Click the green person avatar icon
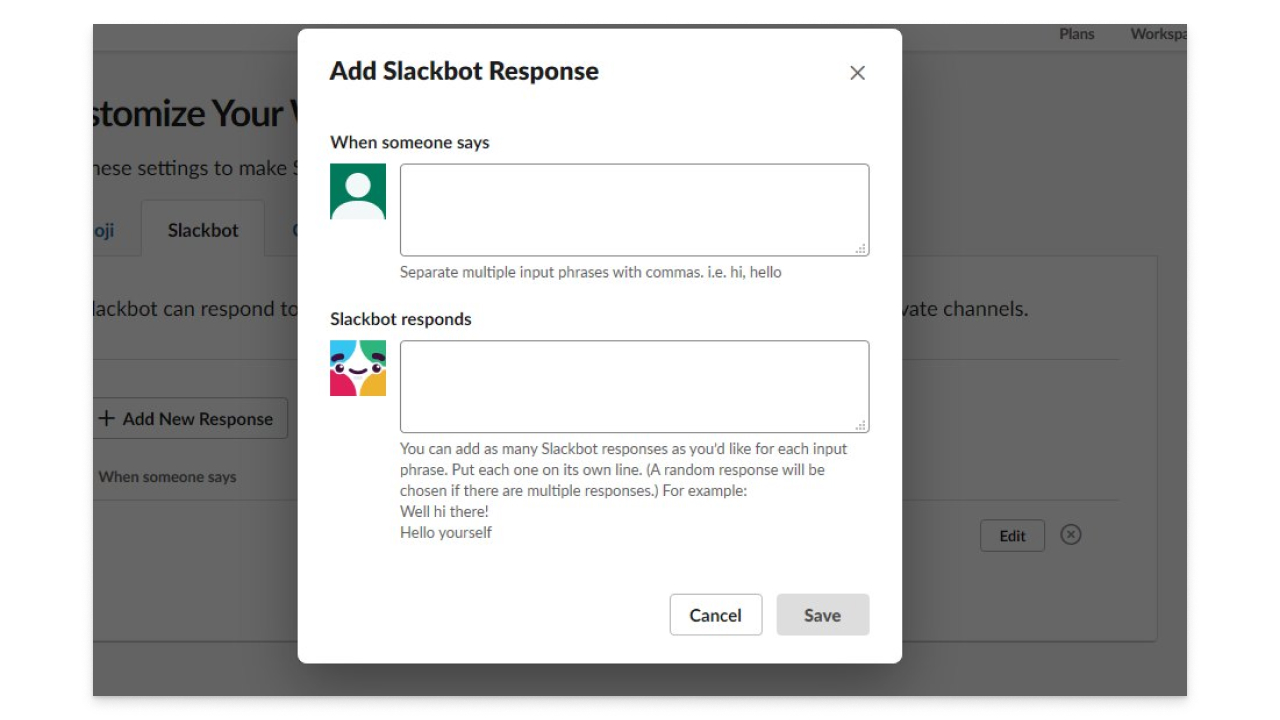 358,189
